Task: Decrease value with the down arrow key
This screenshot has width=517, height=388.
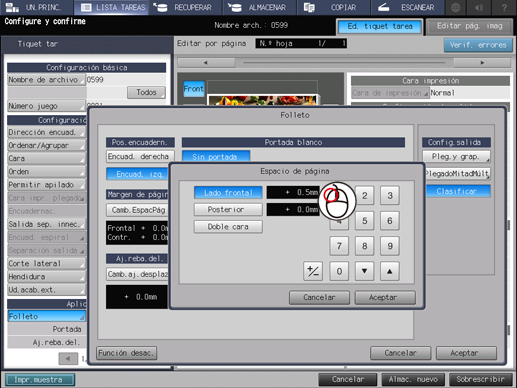Action: 364,271
